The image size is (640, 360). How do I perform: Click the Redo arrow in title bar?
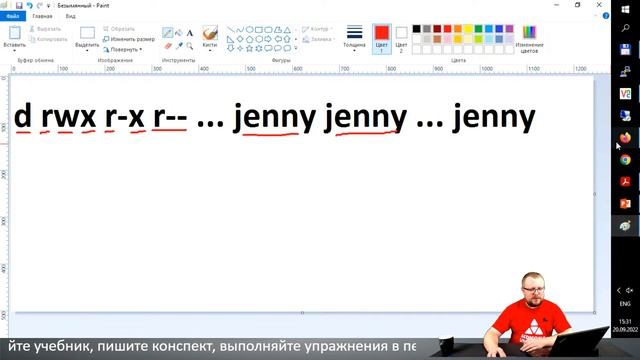40,6
